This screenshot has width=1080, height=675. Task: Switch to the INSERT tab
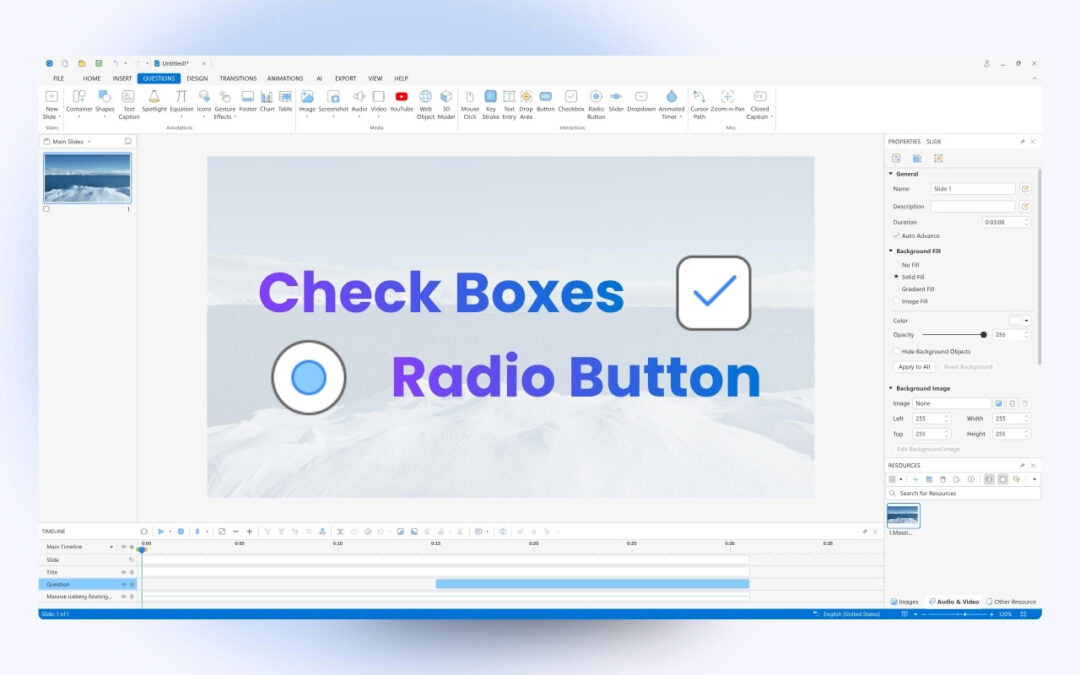point(122,79)
